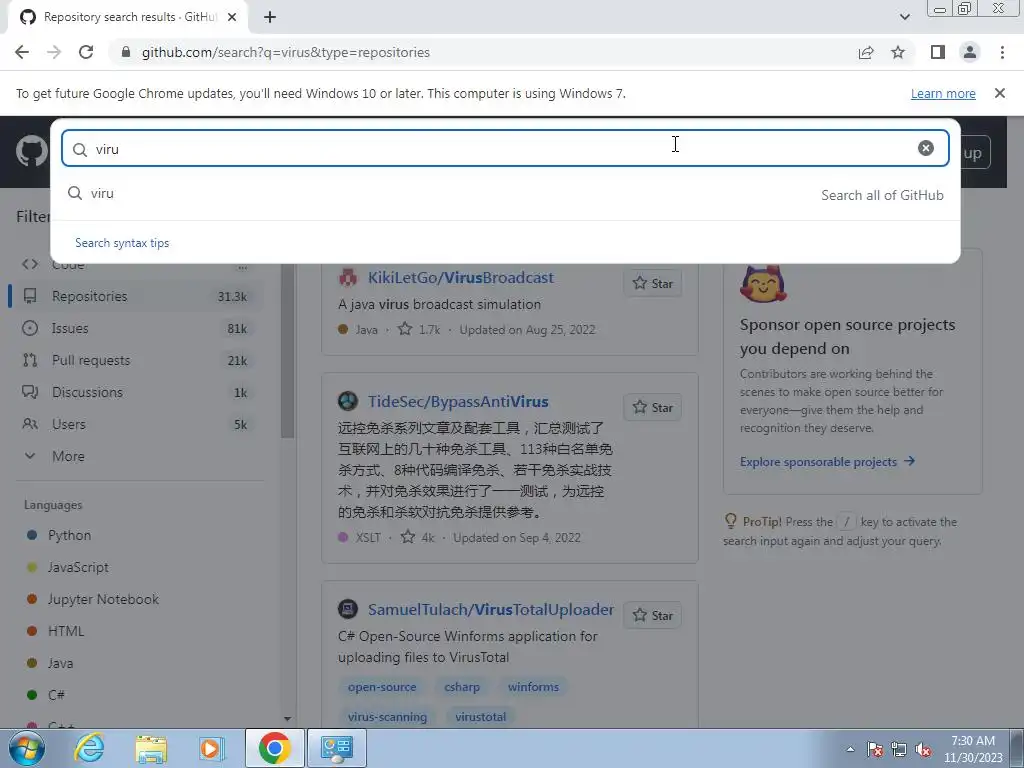Select the Users filter

(136, 424)
